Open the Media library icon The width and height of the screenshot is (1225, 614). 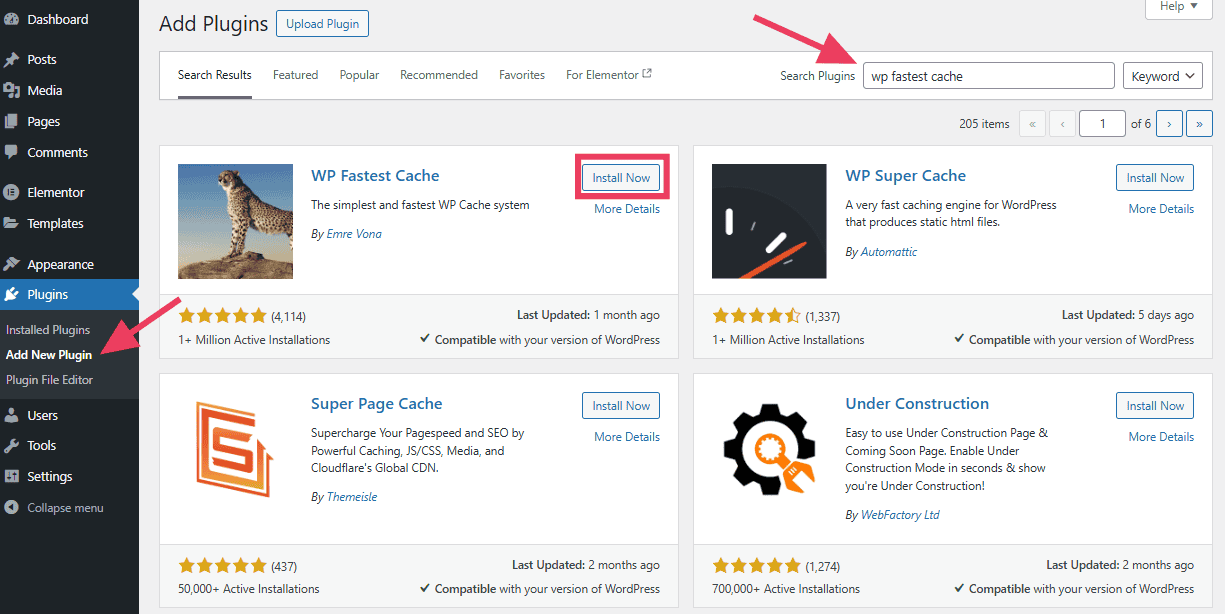click(14, 90)
